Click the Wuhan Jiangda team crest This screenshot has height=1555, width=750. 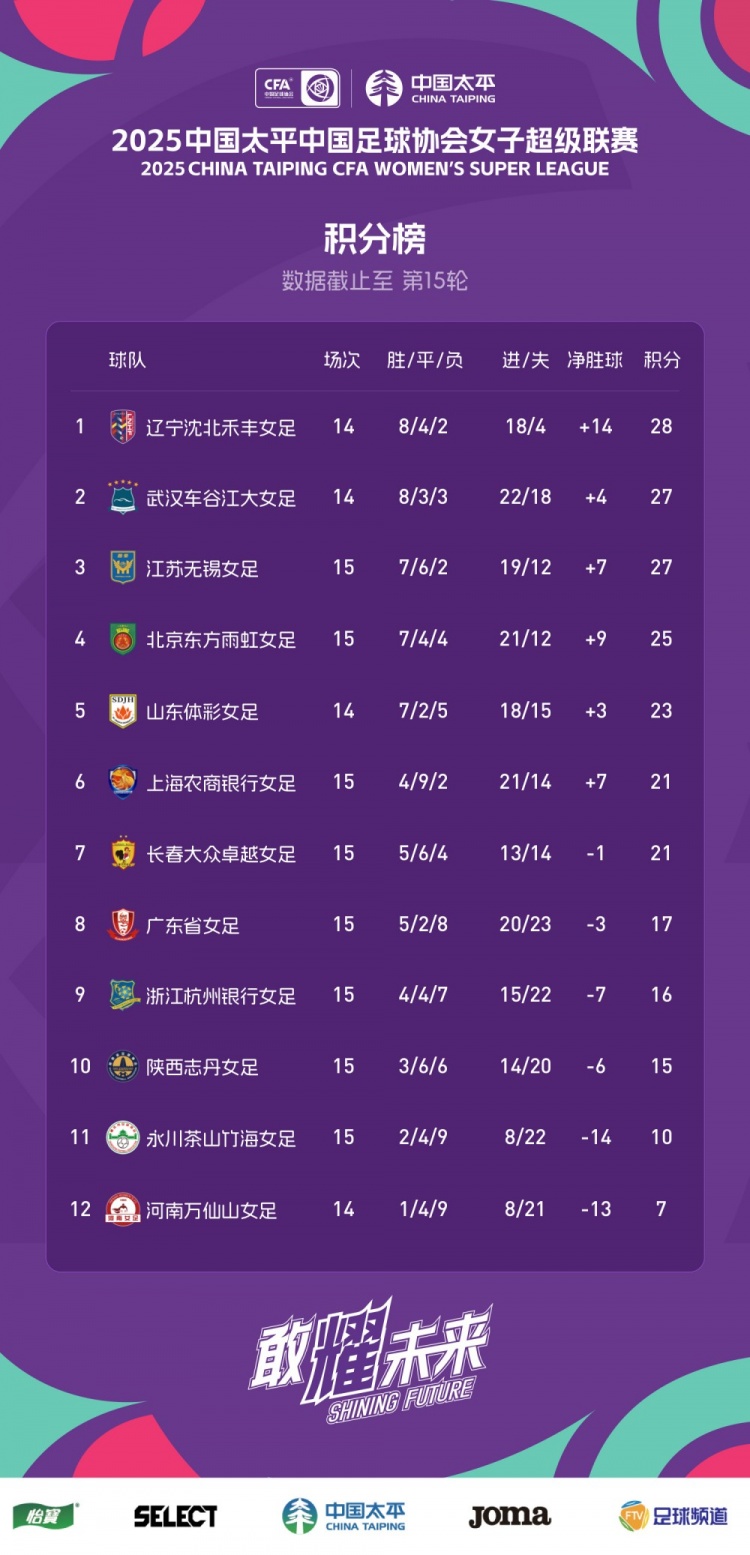tap(122, 498)
